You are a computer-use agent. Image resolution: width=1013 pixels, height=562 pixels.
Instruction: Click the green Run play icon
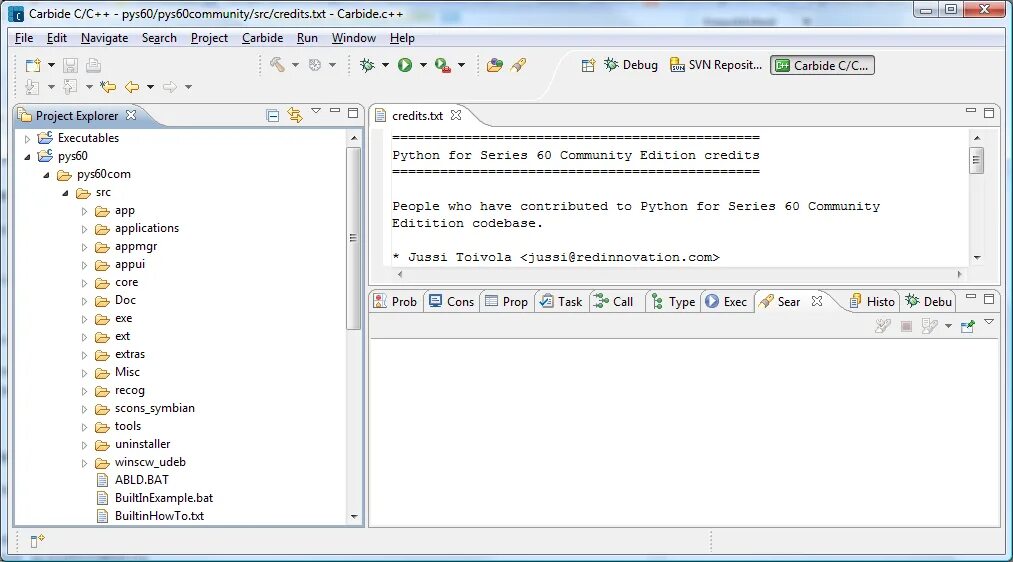pyautogui.click(x=405, y=65)
